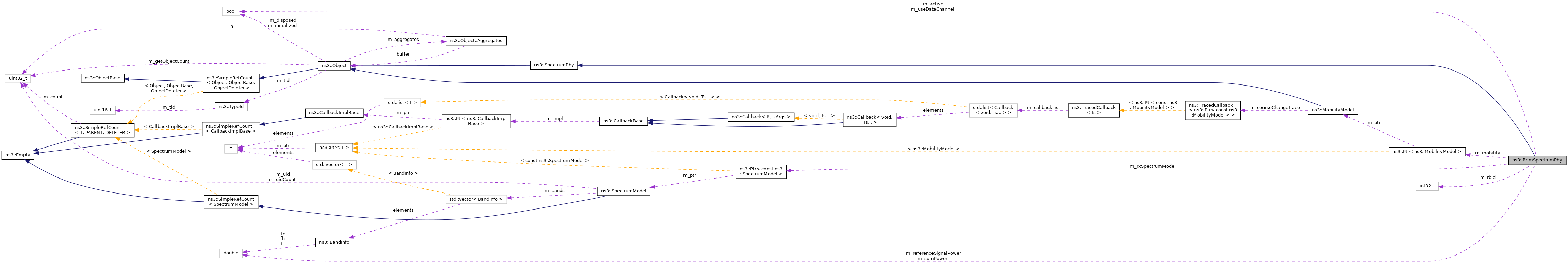The height and width of the screenshot is (263, 1568).
Task: Select TracedCallback< ns3::Ptr< const ns3::MobilityModel > > node
Action: (x=1212, y=110)
